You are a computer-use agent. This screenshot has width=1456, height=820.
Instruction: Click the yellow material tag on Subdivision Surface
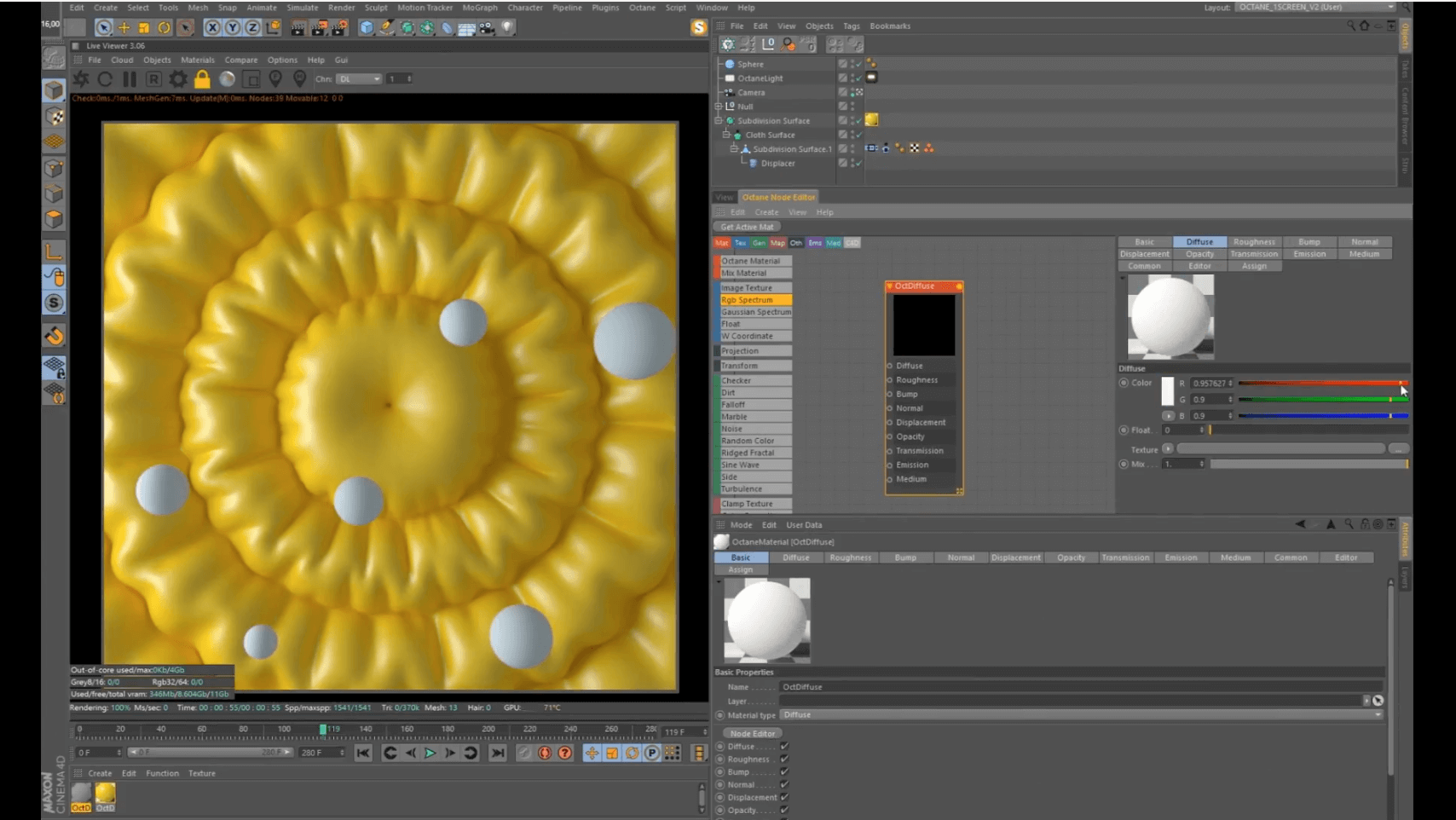tap(871, 120)
